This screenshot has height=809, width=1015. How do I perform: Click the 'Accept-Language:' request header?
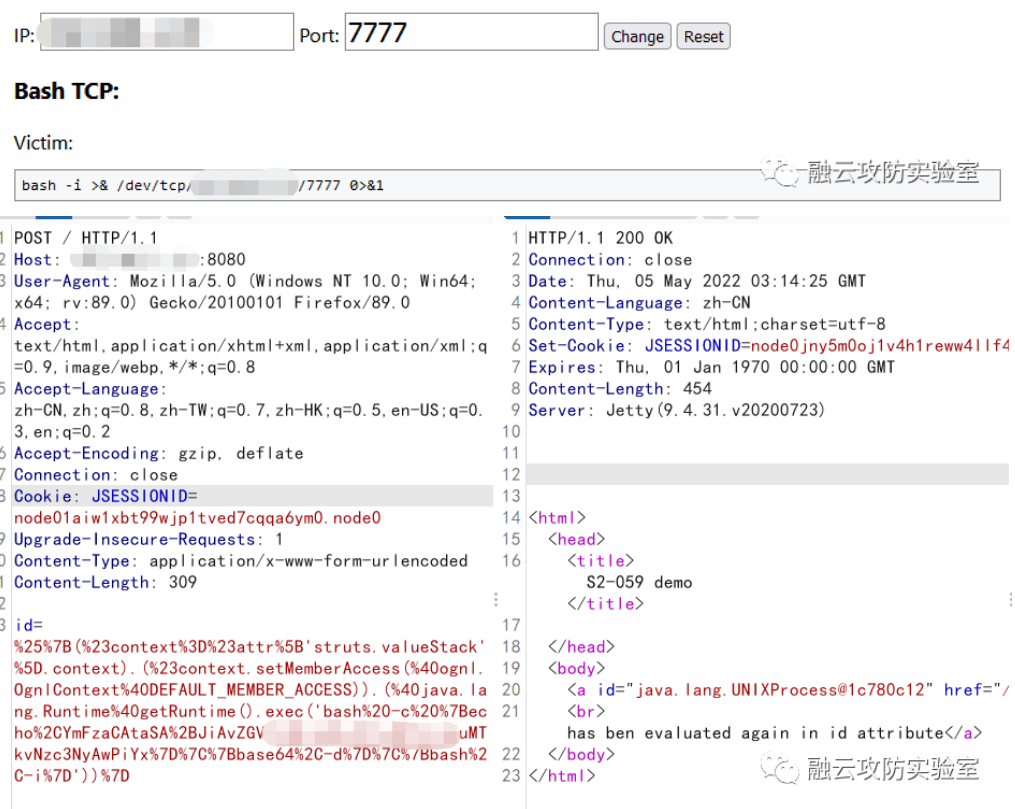90,389
